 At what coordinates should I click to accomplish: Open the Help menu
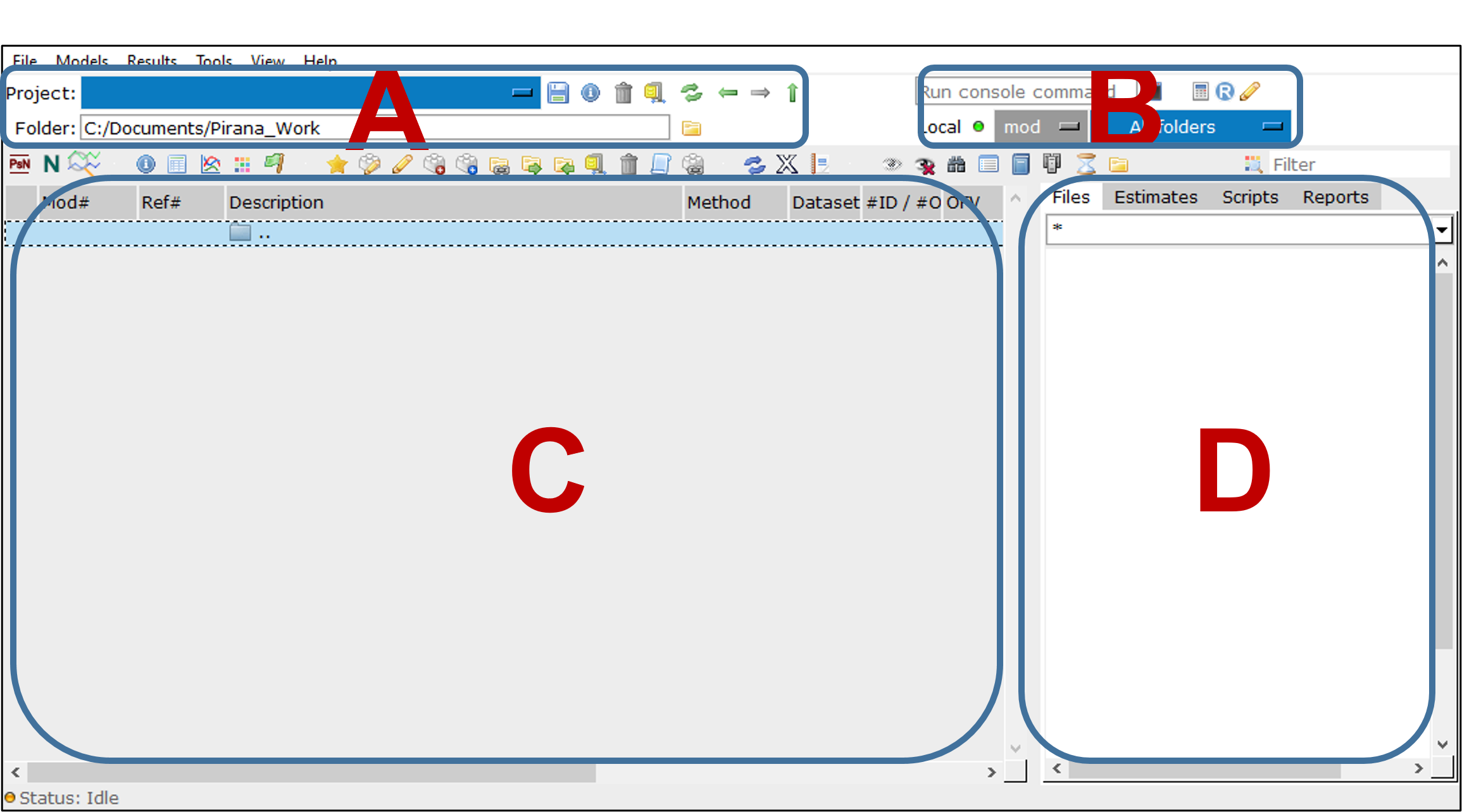click(x=320, y=61)
